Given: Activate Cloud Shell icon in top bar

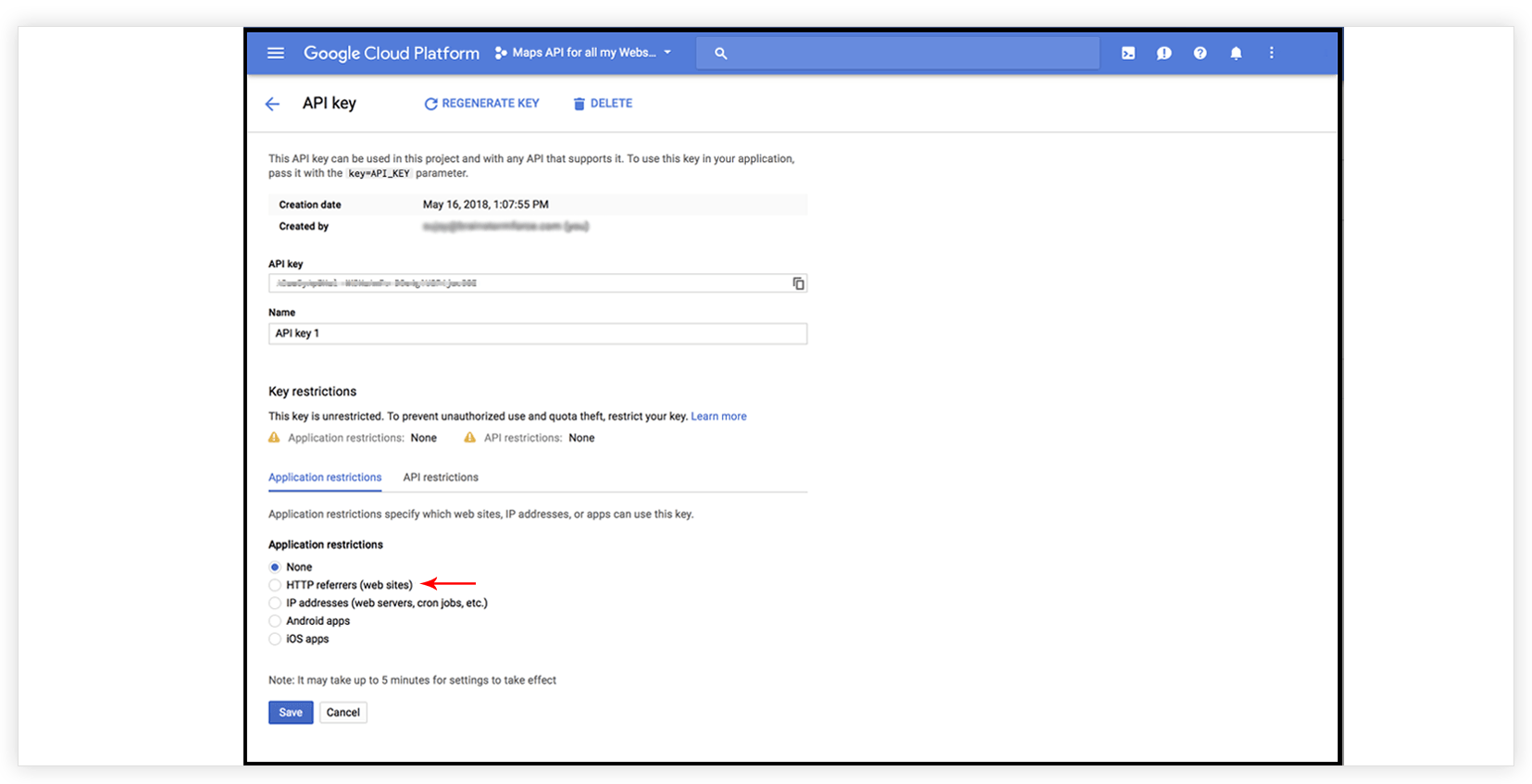Looking at the screenshot, I should 1128,54.
